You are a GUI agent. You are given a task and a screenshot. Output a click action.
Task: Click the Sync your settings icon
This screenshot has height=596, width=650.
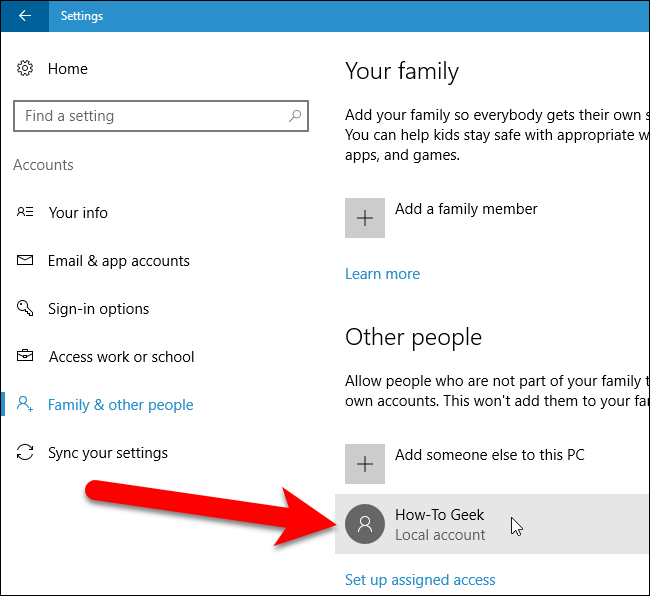tap(26, 453)
